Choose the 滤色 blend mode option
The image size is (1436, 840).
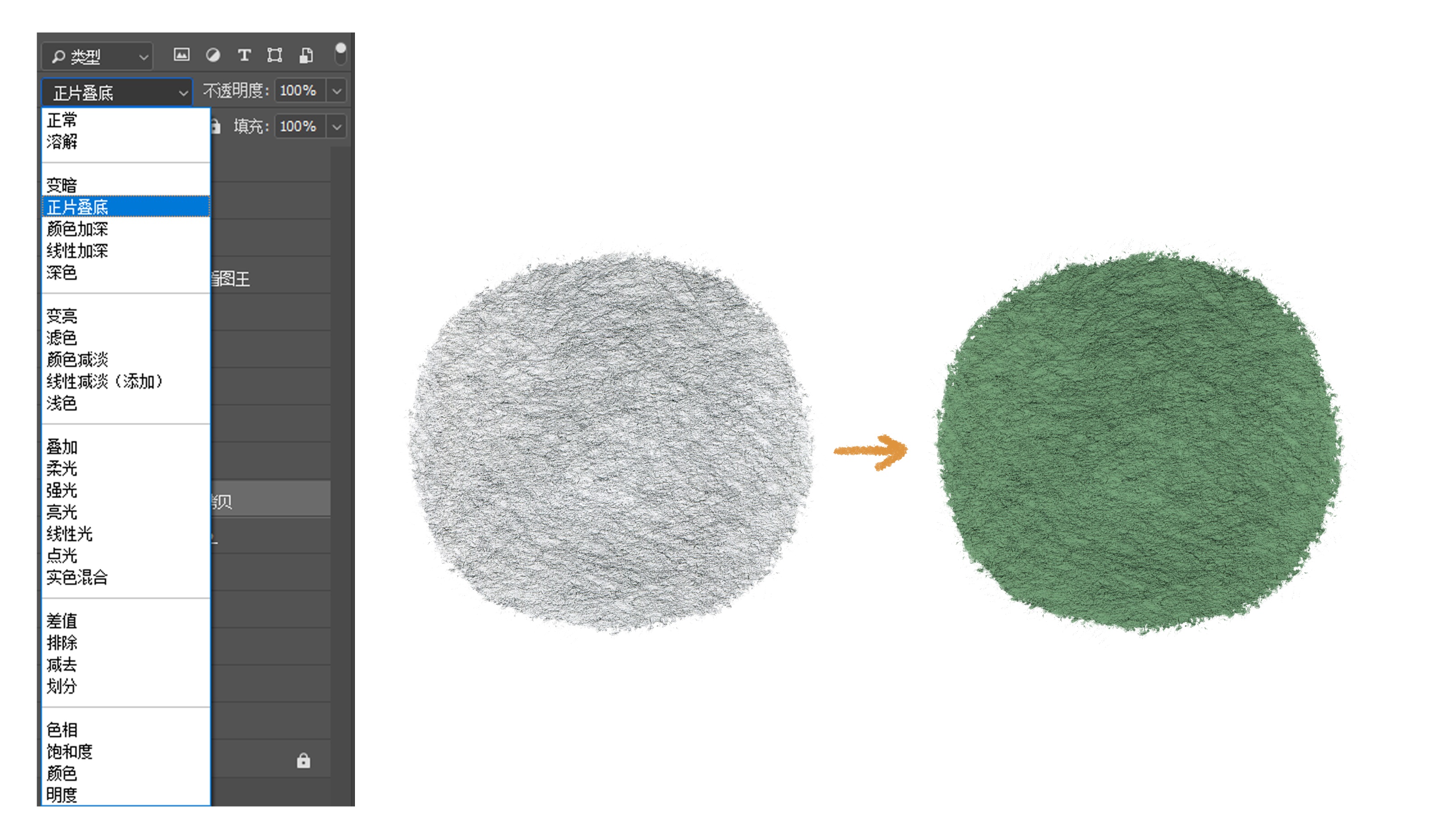[61, 338]
